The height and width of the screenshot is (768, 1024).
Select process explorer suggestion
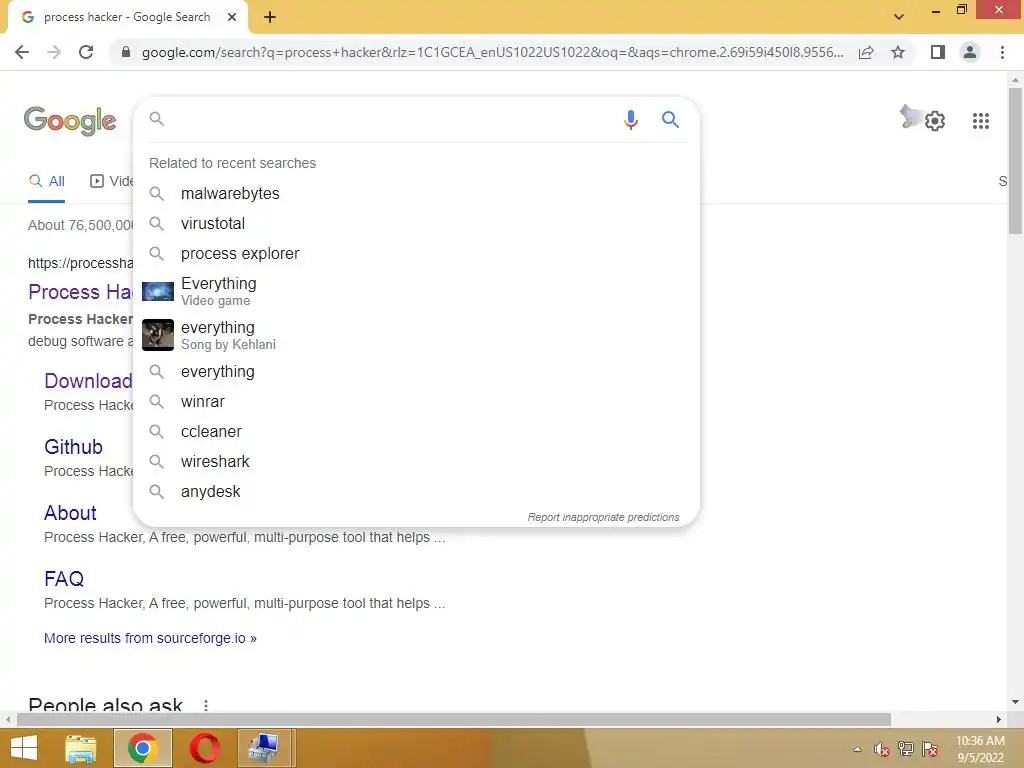[x=416, y=253]
